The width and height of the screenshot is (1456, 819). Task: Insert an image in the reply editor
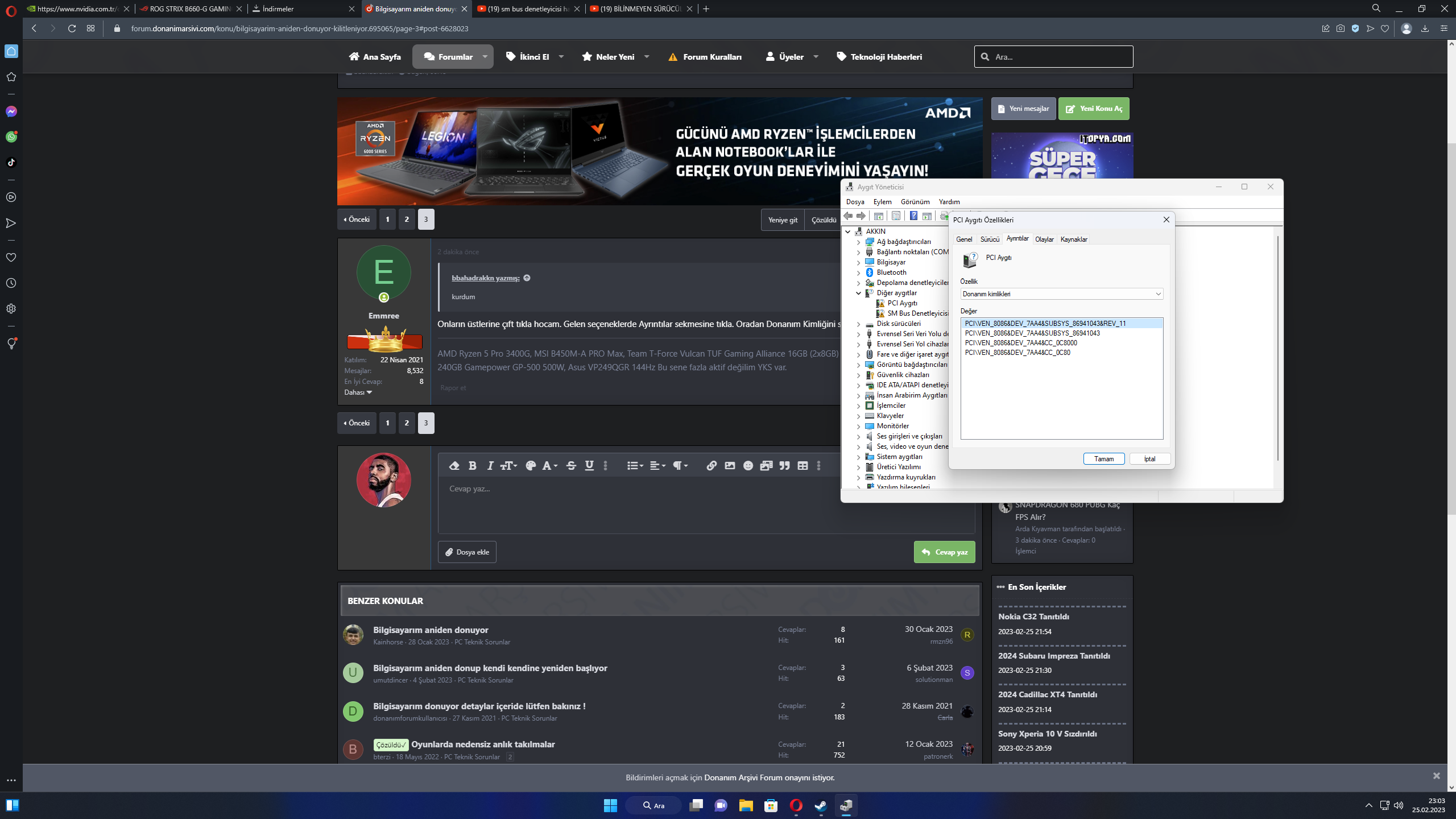pos(730,466)
